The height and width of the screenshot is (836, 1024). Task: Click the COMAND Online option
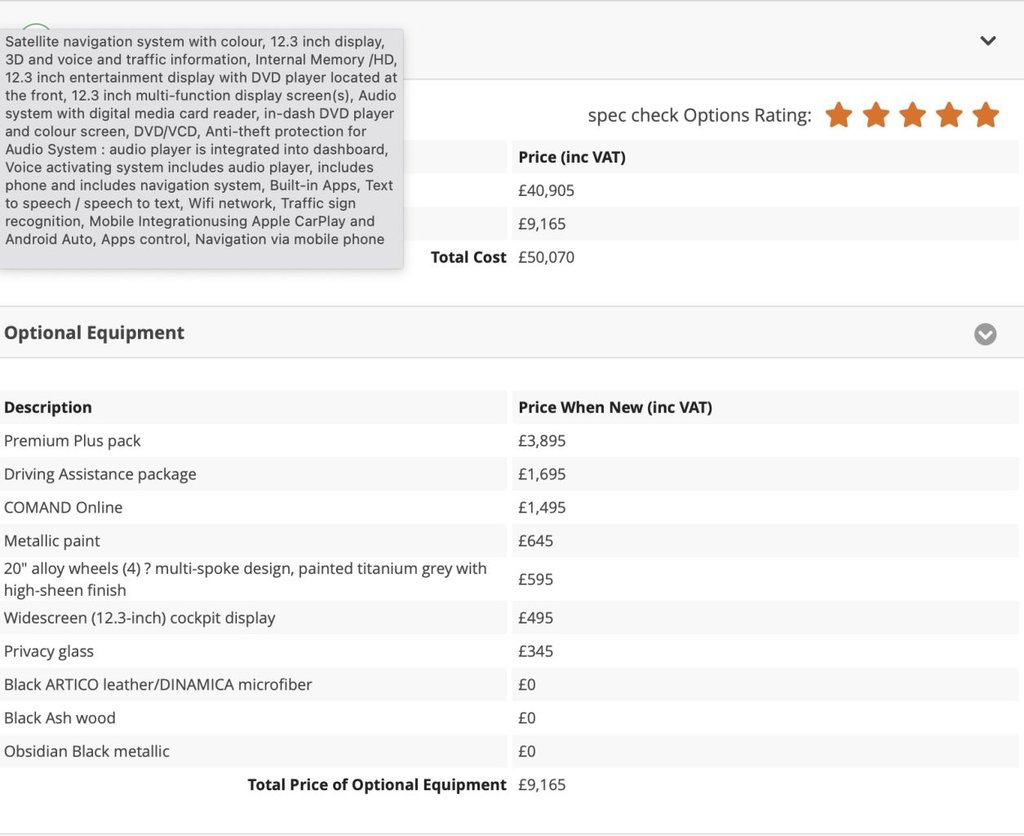(x=63, y=507)
